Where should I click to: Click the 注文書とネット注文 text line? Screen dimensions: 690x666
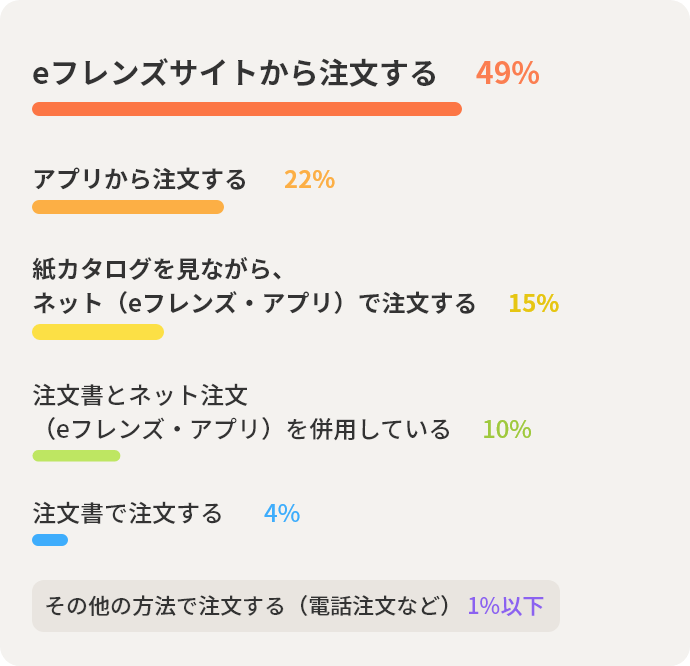click(139, 395)
